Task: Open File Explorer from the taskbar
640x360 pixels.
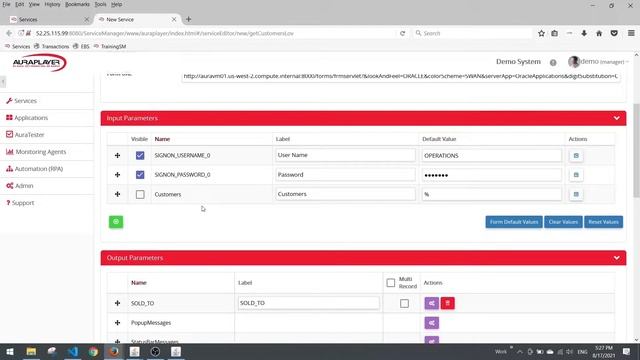Action: point(31,351)
